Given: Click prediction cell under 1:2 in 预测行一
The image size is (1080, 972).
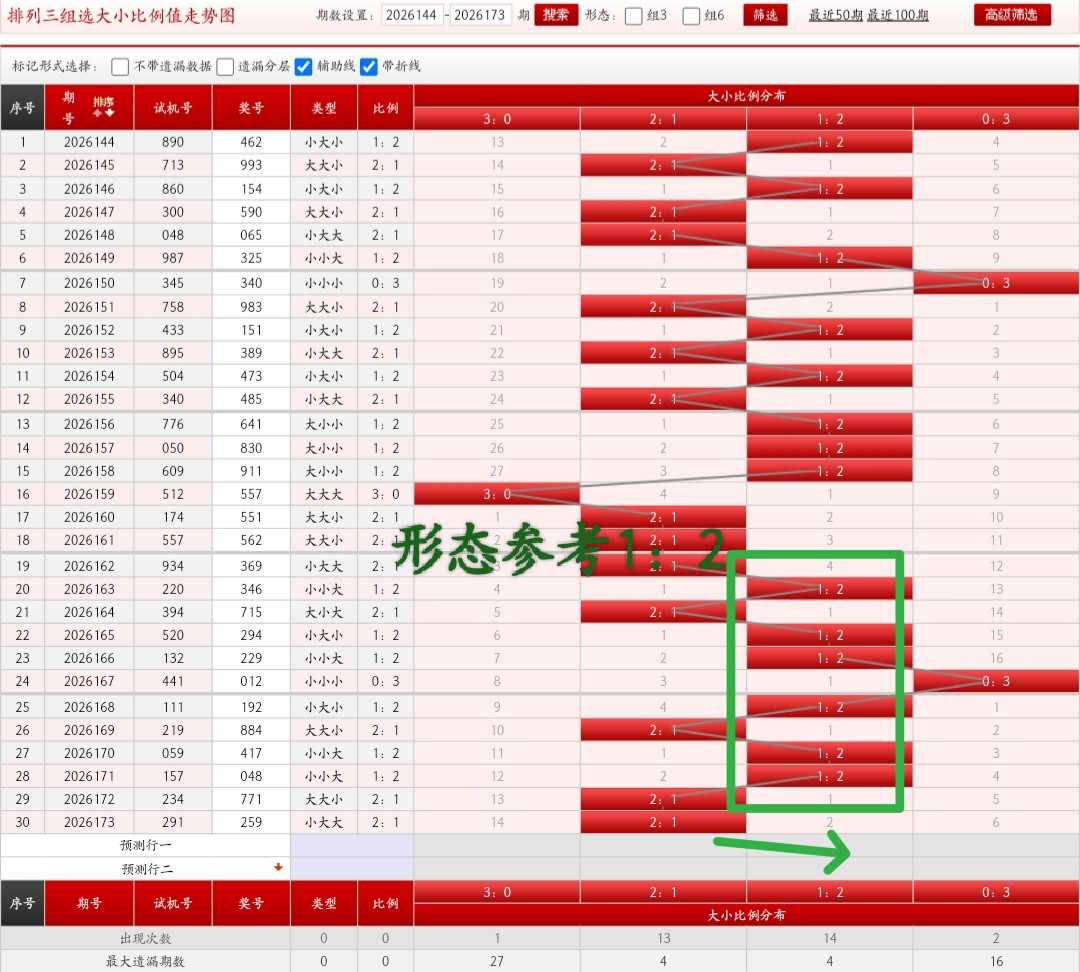Looking at the screenshot, I should pos(830,845).
